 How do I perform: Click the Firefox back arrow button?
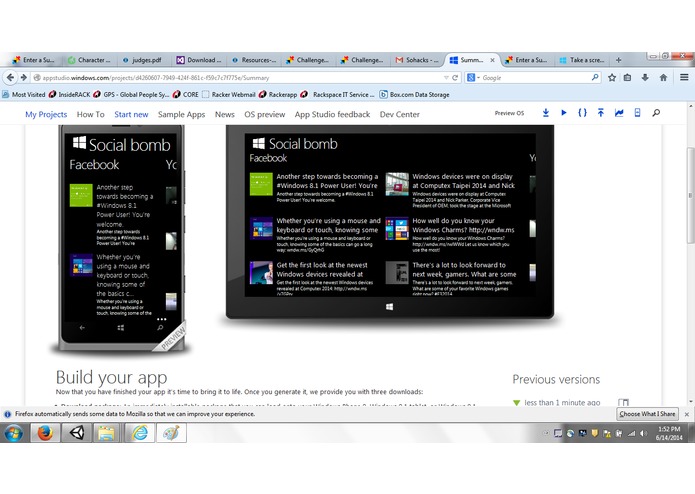coord(10,78)
